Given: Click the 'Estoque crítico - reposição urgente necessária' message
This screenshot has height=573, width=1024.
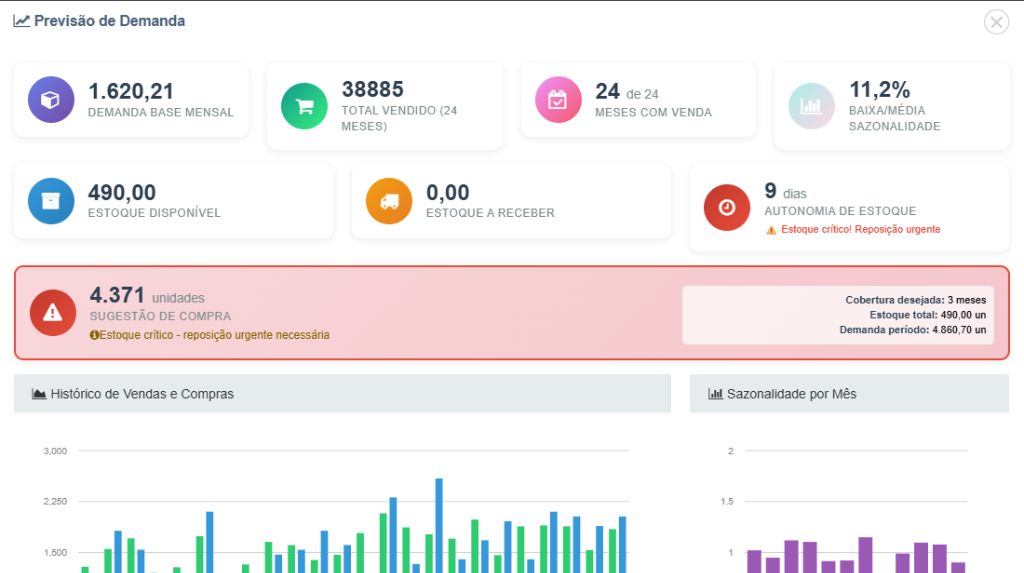Looking at the screenshot, I should [214, 335].
